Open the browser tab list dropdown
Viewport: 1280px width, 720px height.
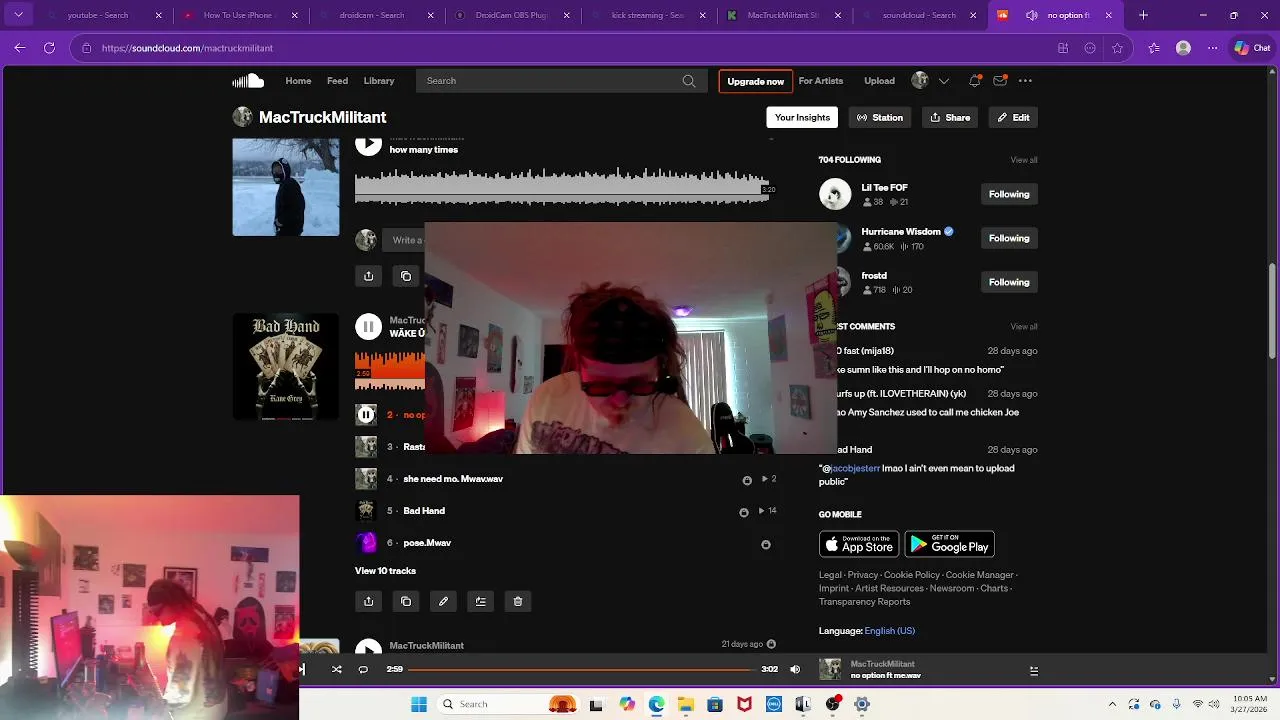pos(18,15)
